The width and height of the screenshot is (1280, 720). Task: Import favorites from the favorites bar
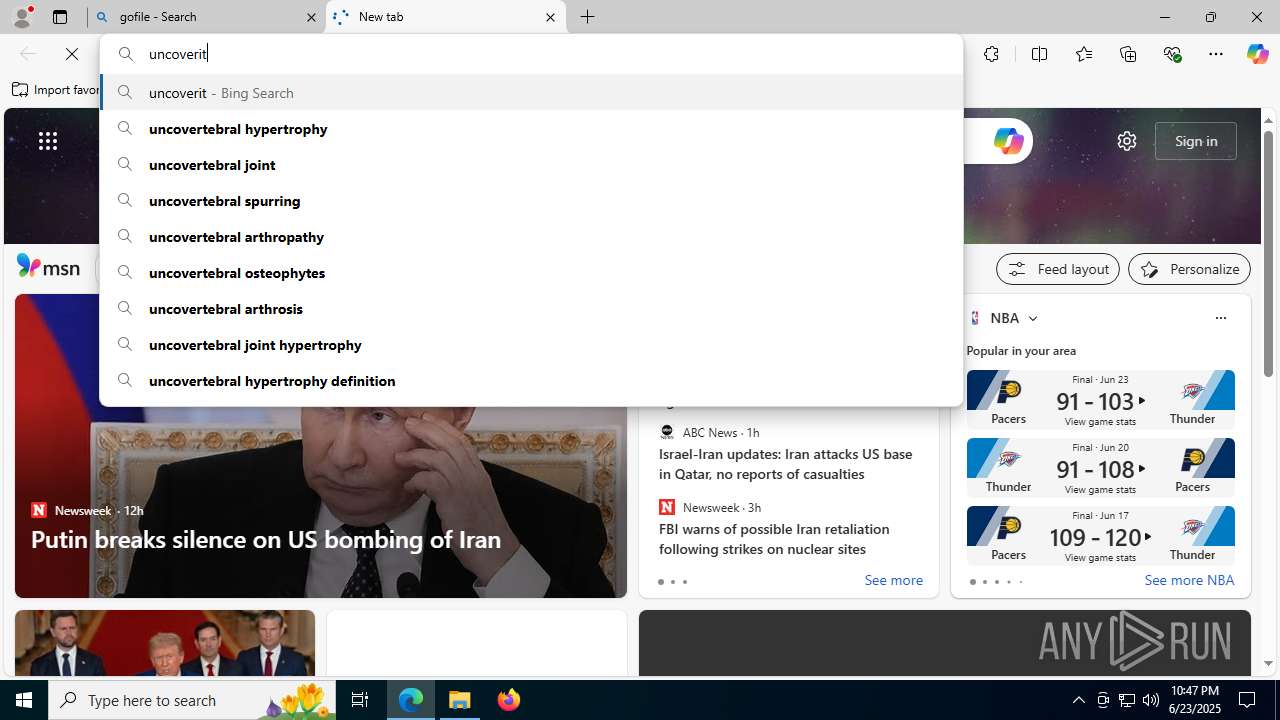pyautogui.click(x=56, y=90)
